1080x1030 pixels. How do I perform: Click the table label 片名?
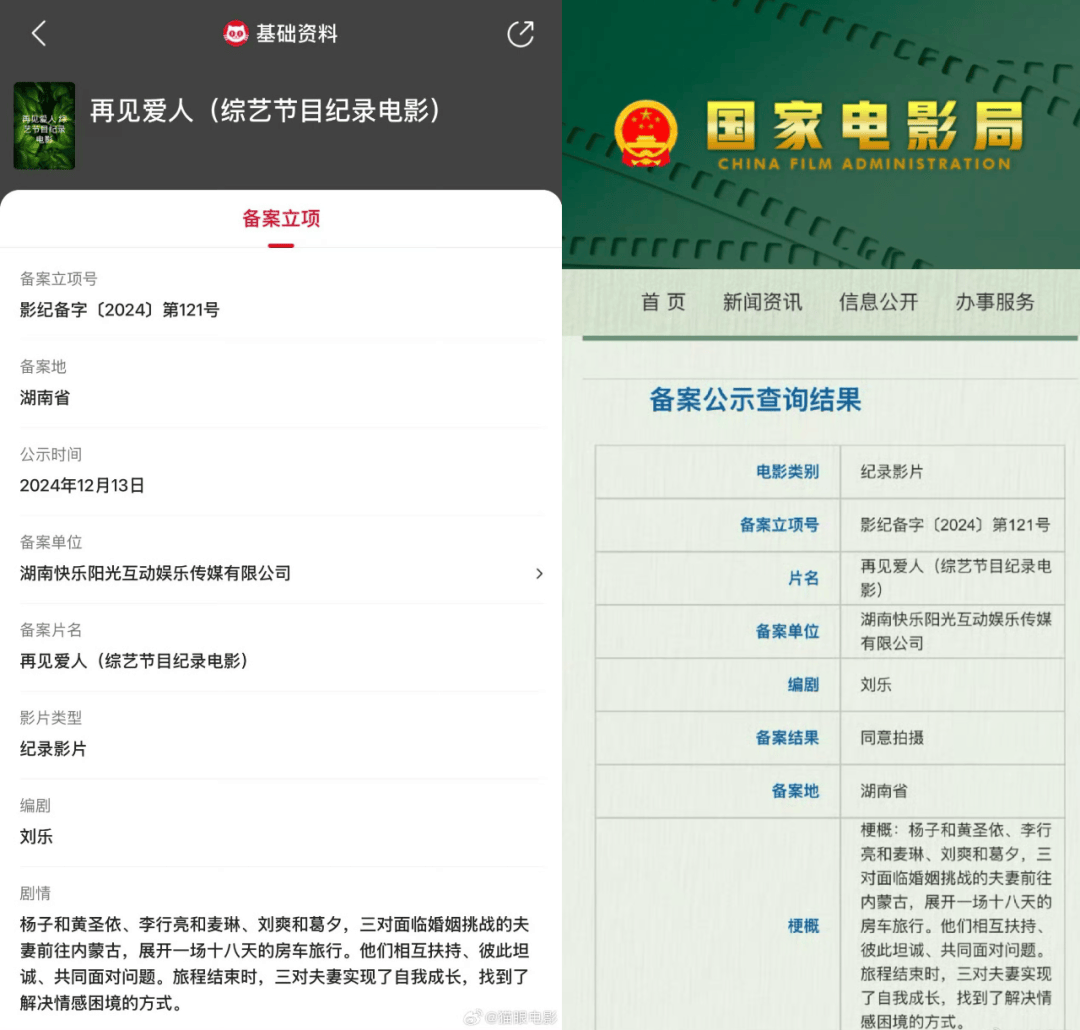(803, 578)
